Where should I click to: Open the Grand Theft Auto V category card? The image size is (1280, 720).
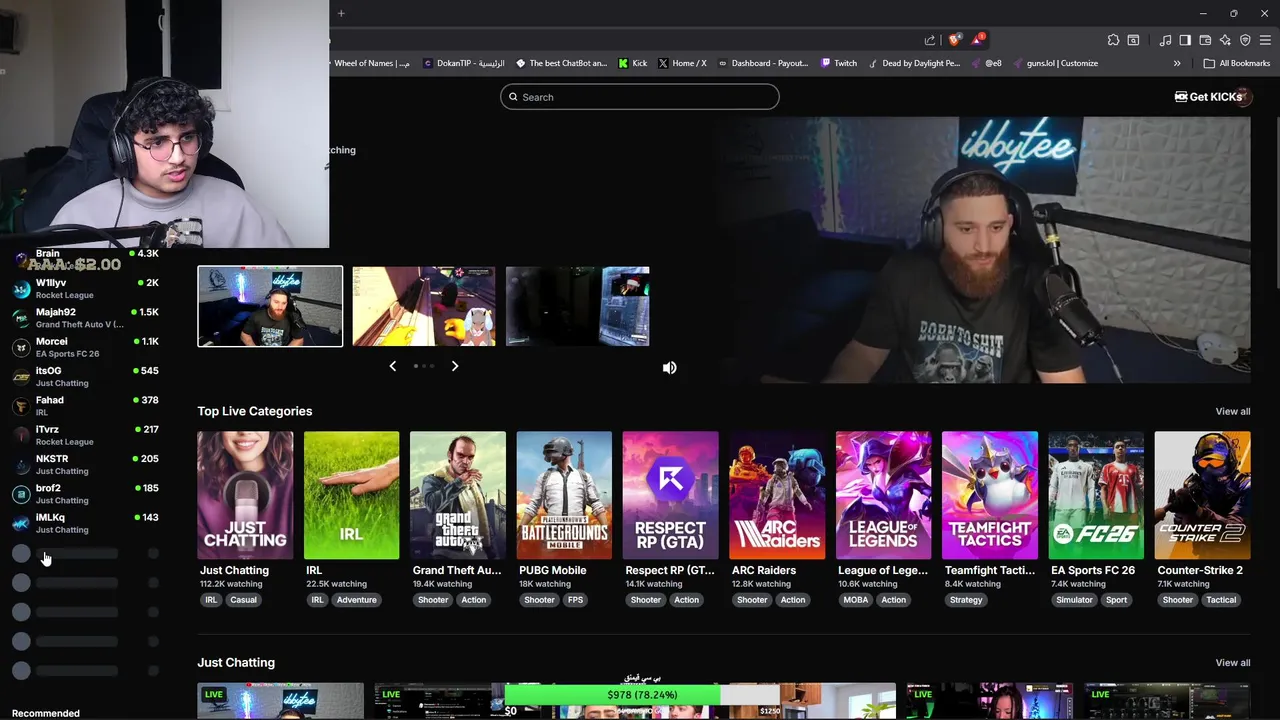458,495
